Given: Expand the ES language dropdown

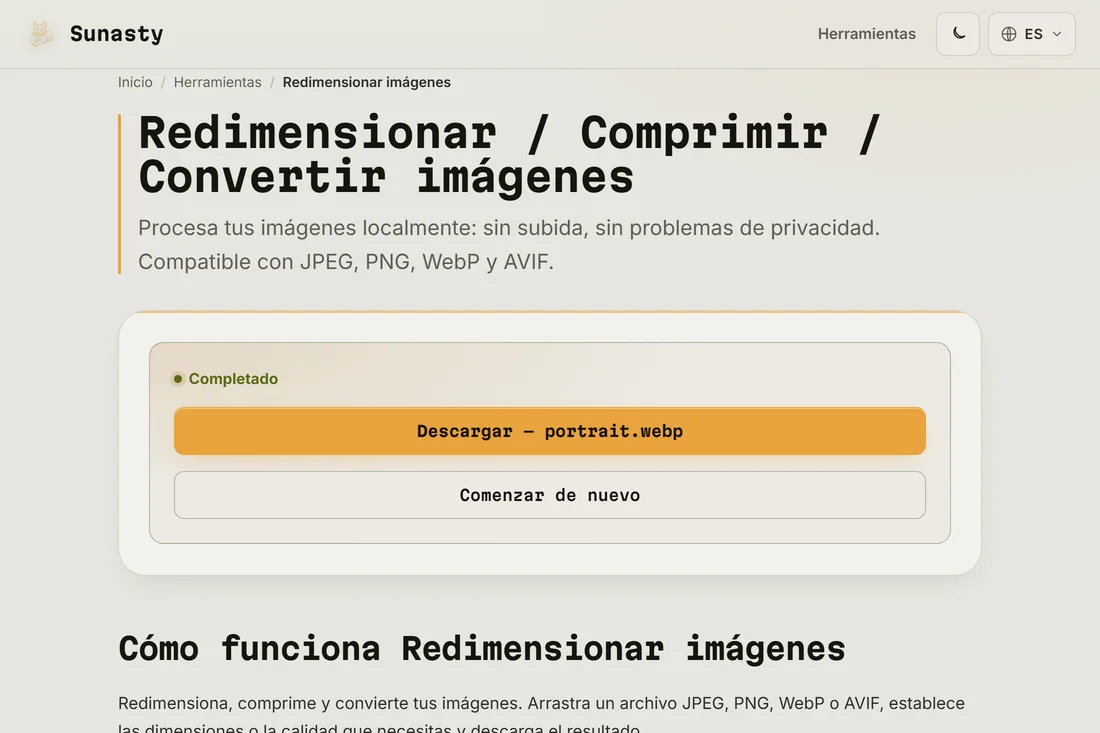Looking at the screenshot, I should click(x=1031, y=34).
